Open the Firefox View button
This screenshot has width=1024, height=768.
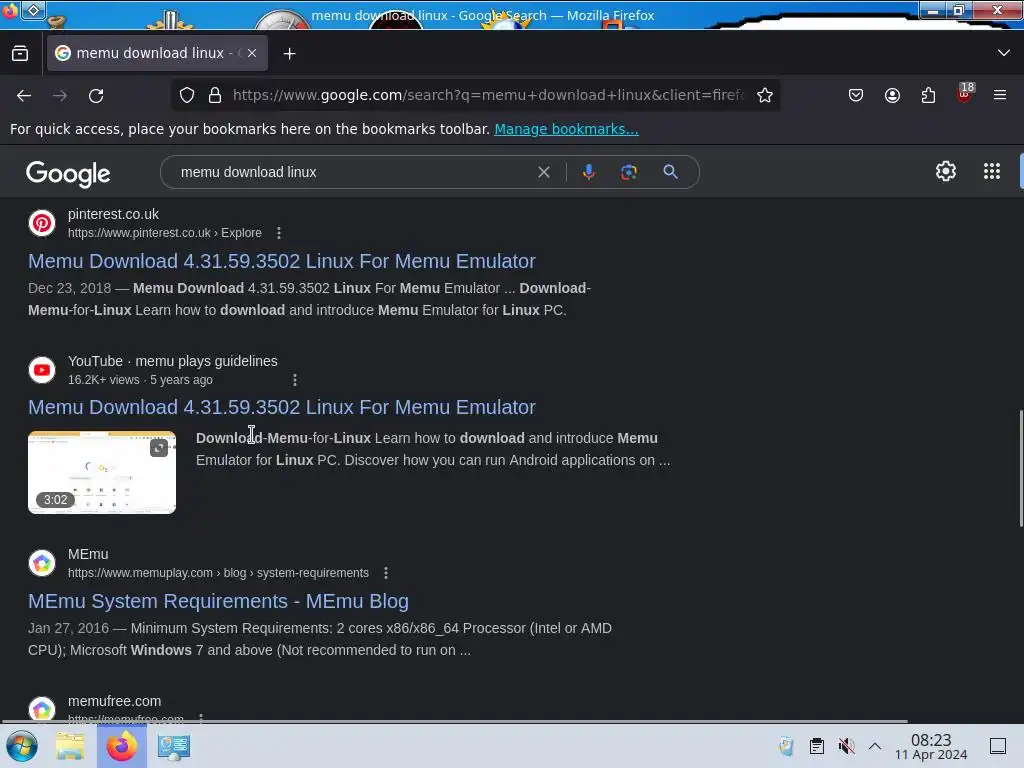pos(20,54)
